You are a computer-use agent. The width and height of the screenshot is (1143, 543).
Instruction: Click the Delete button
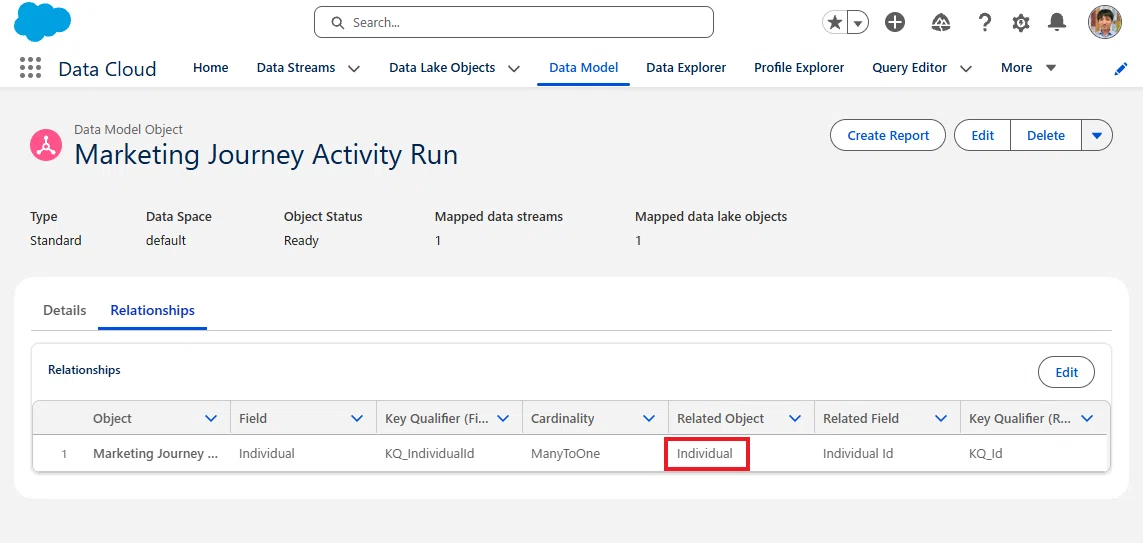coord(1045,136)
